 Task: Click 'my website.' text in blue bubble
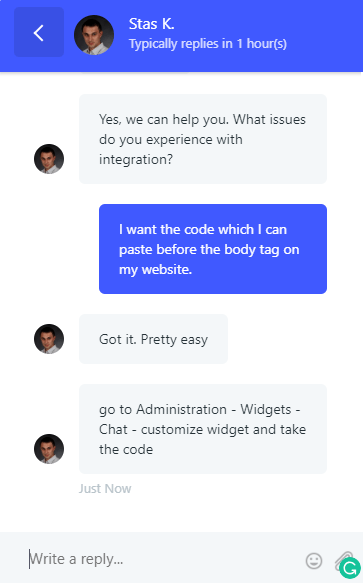pos(155,270)
